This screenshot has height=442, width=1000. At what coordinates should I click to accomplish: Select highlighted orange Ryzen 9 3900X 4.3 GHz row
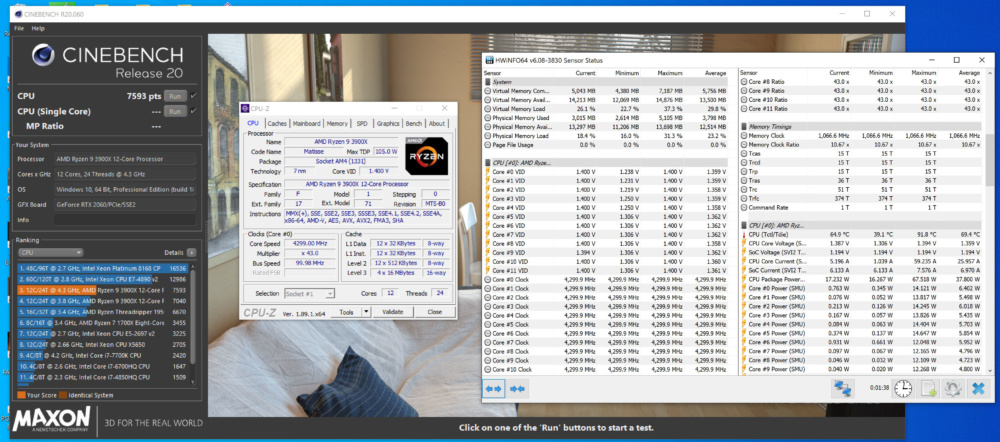coord(103,290)
